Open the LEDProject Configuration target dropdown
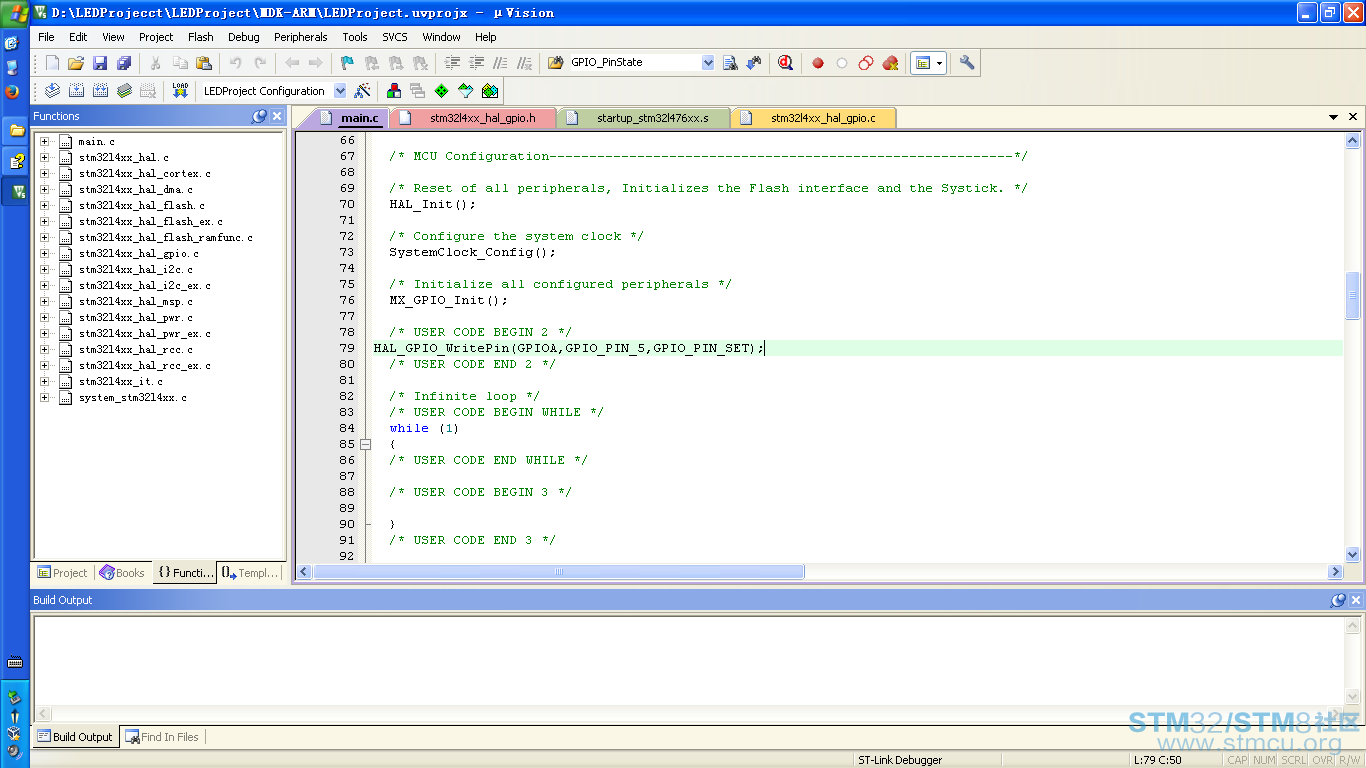This screenshot has height=768, width=1366. click(x=340, y=91)
